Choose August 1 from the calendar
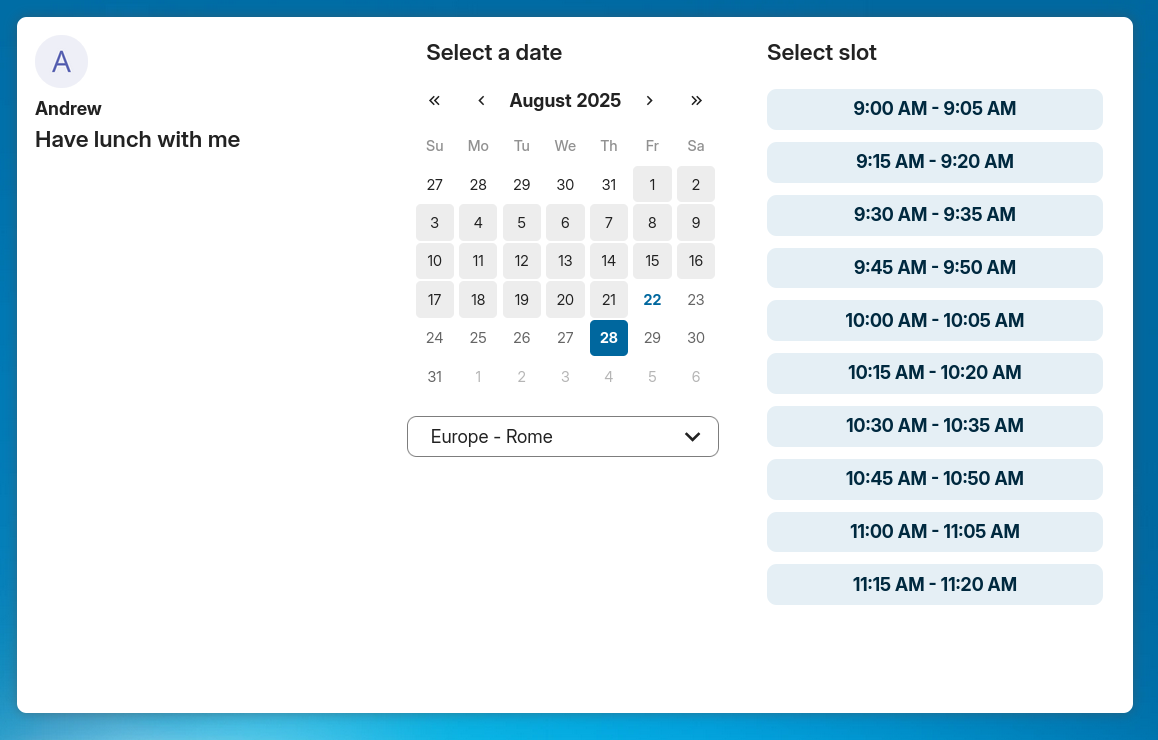1158x740 pixels. 652,184
